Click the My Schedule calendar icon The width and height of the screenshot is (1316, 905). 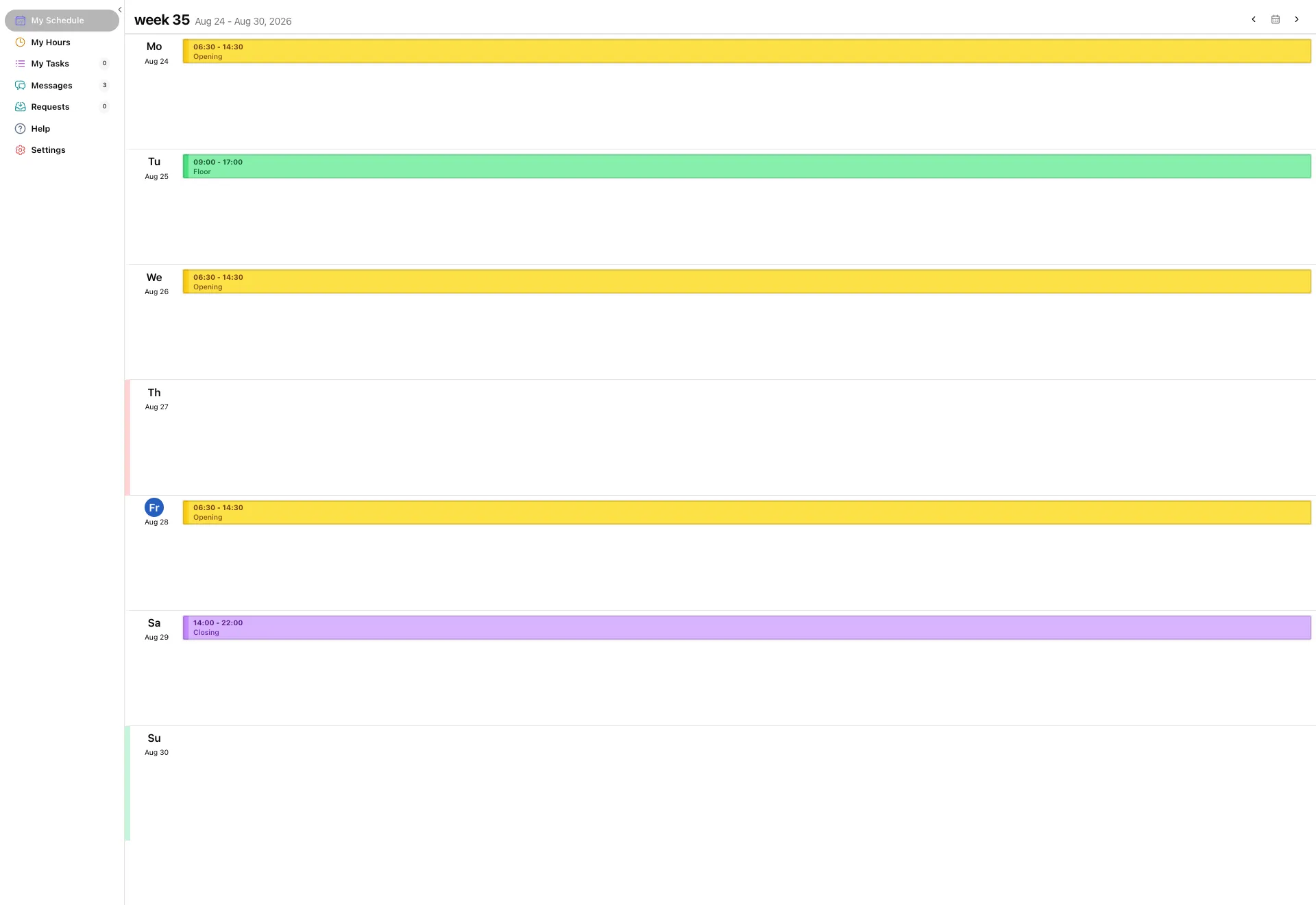[x=21, y=21]
